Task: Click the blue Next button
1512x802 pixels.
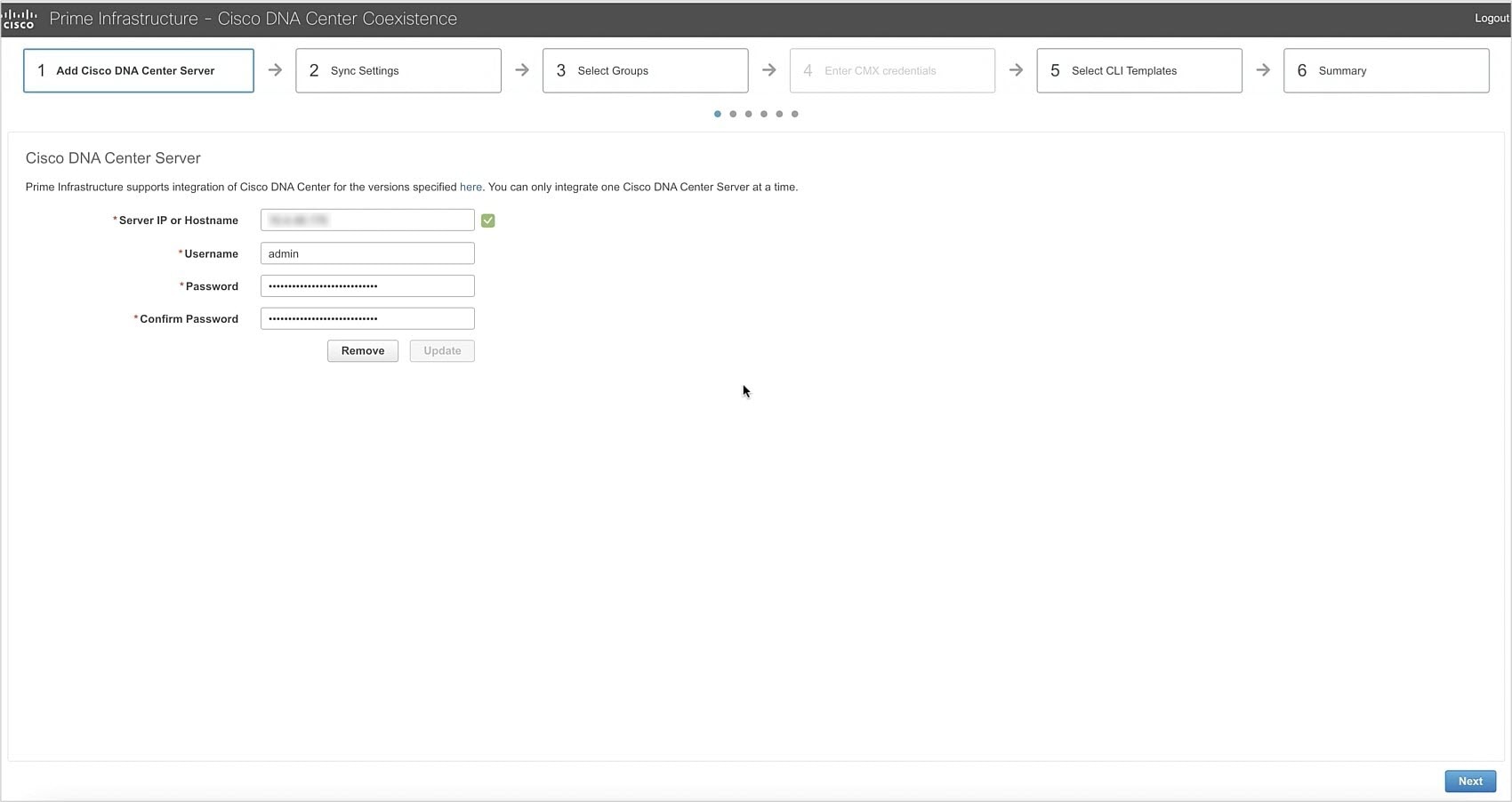Action: [1470, 781]
